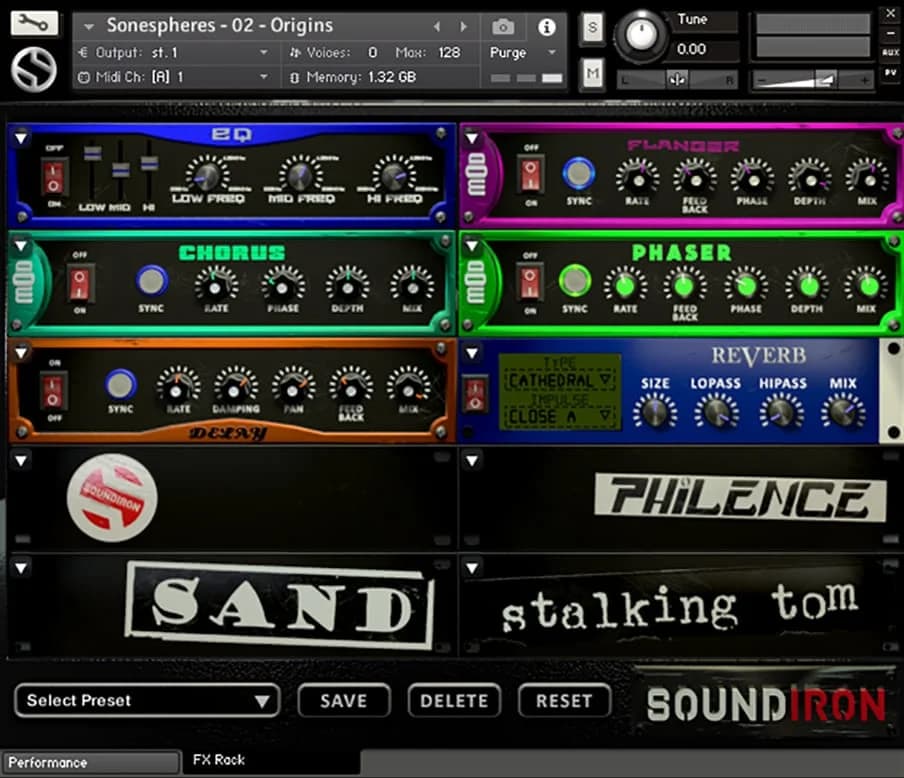This screenshot has width=904, height=778.
Task: Click the info icon in header
Action: [546, 27]
